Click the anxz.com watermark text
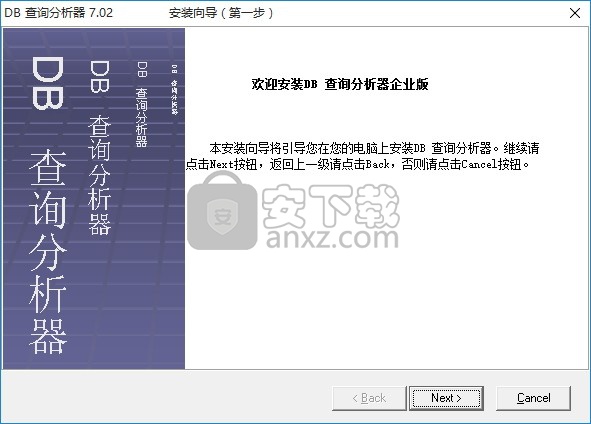The image size is (591, 424). [x=332, y=238]
